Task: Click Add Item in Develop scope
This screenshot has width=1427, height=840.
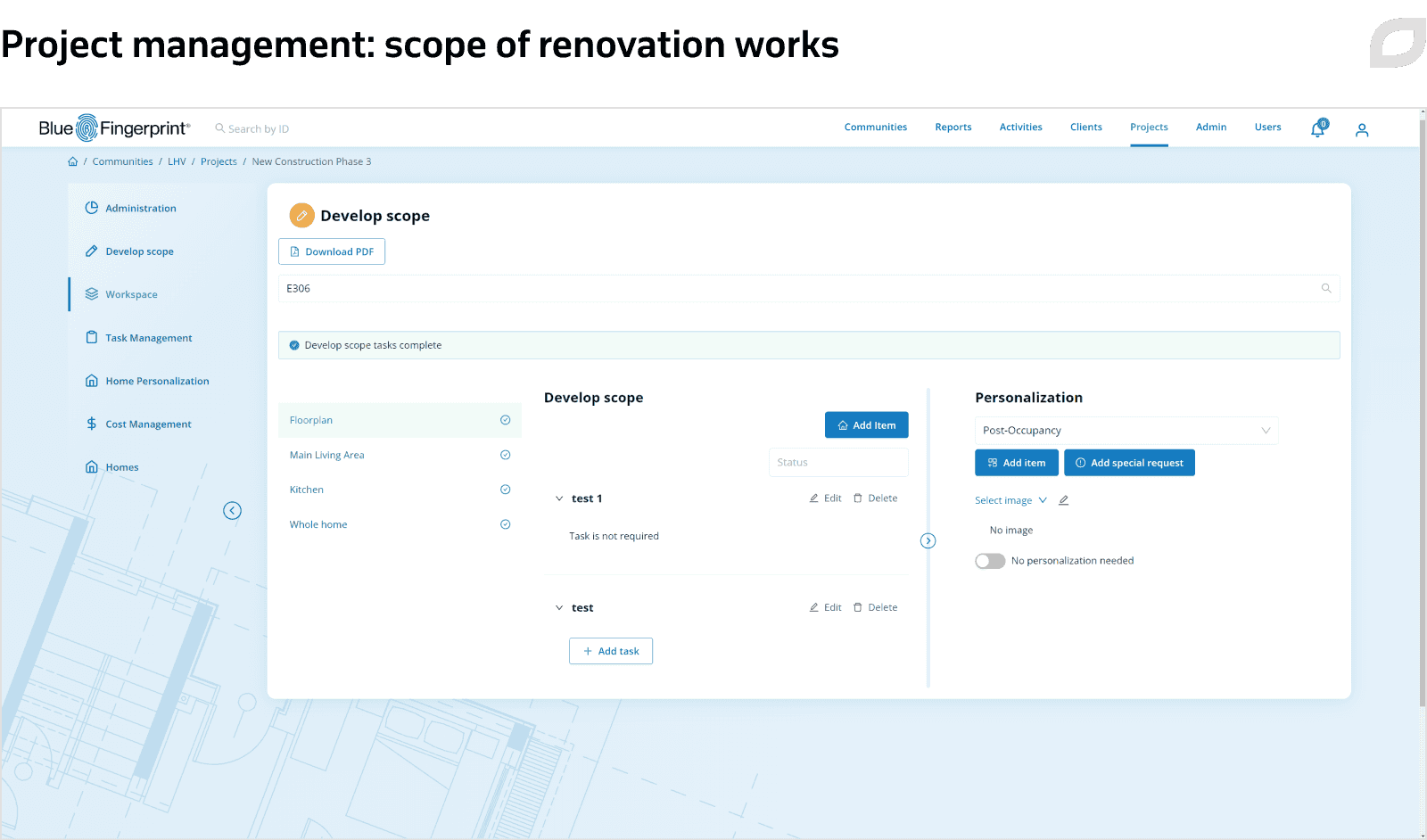Action: point(867,425)
